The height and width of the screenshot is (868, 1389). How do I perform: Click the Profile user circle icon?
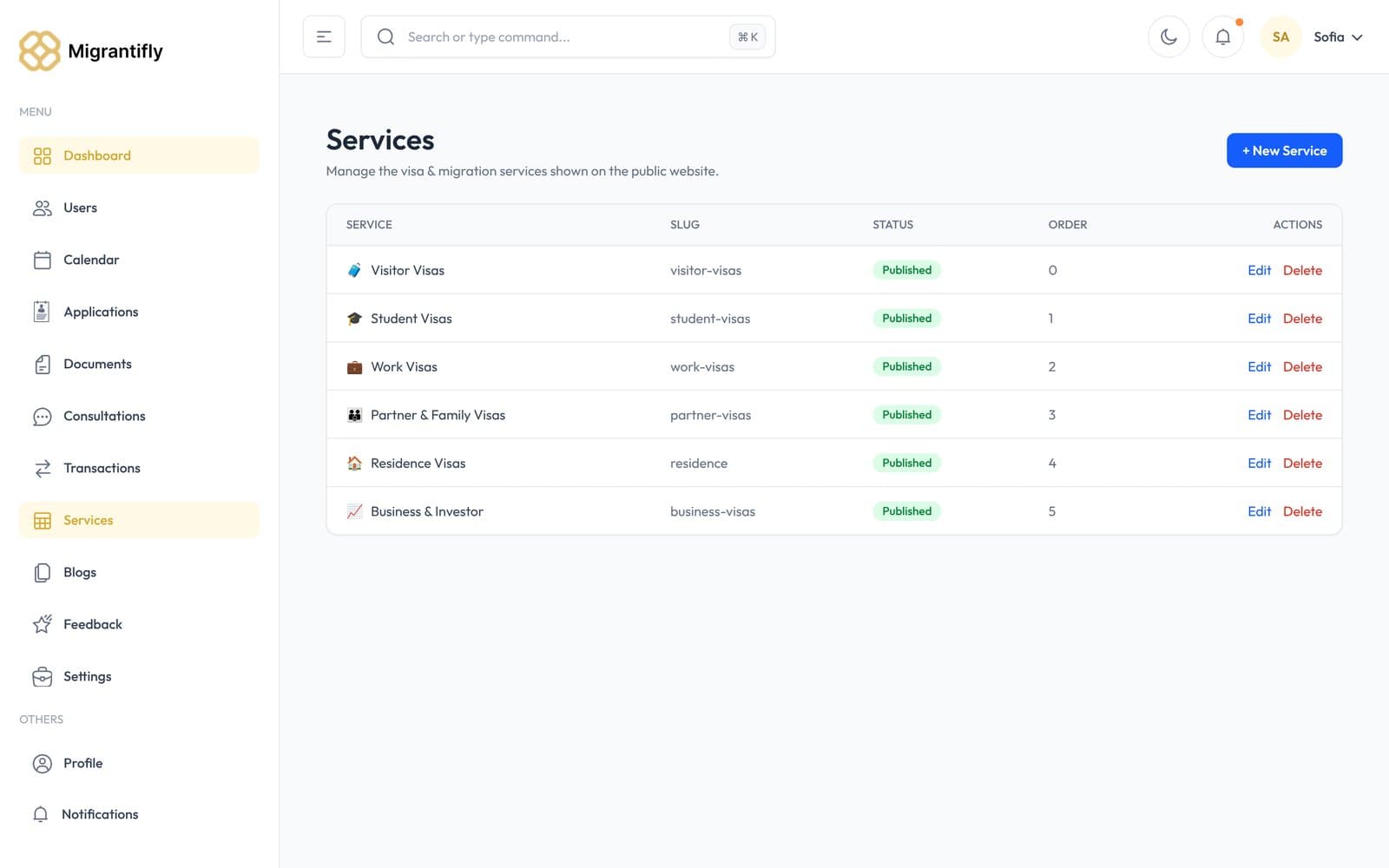[42, 763]
